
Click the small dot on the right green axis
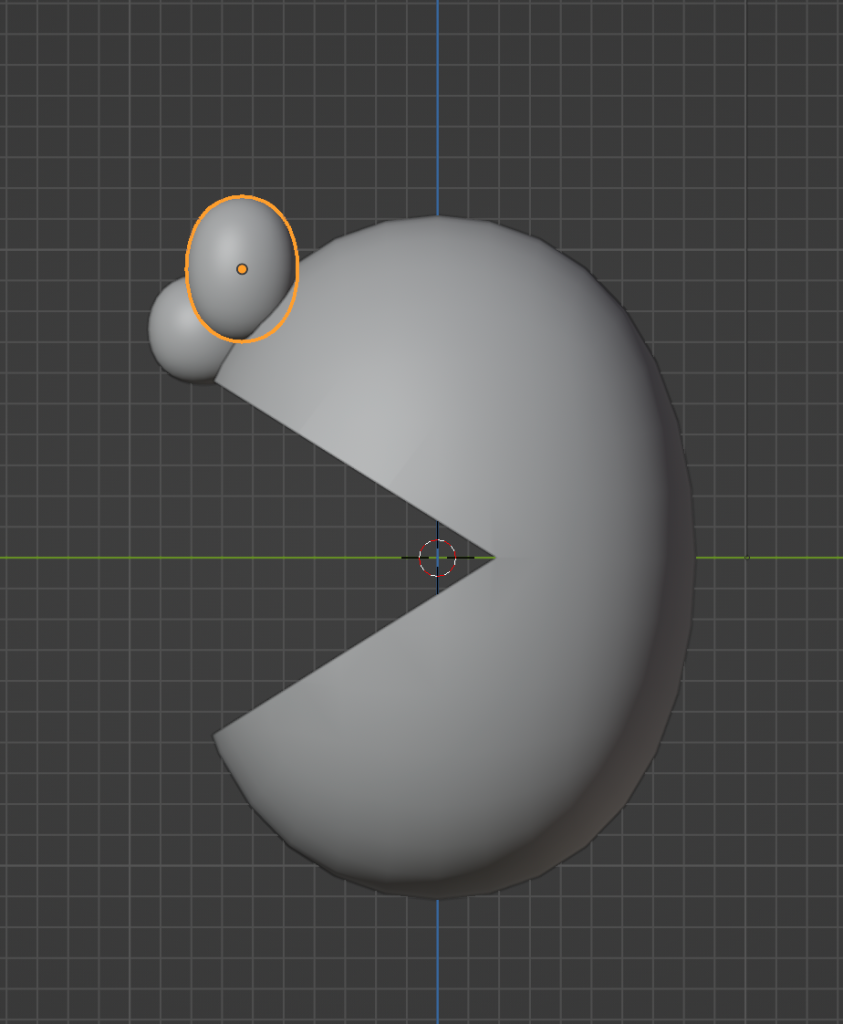click(x=747, y=558)
